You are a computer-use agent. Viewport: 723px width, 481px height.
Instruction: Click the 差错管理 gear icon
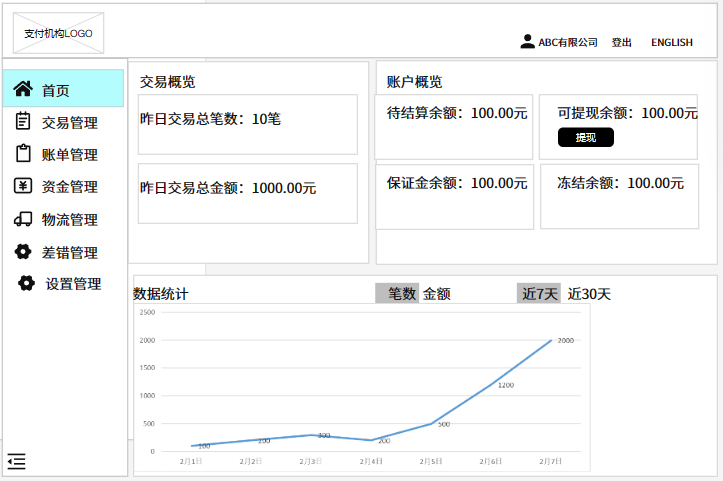[23, 251]
